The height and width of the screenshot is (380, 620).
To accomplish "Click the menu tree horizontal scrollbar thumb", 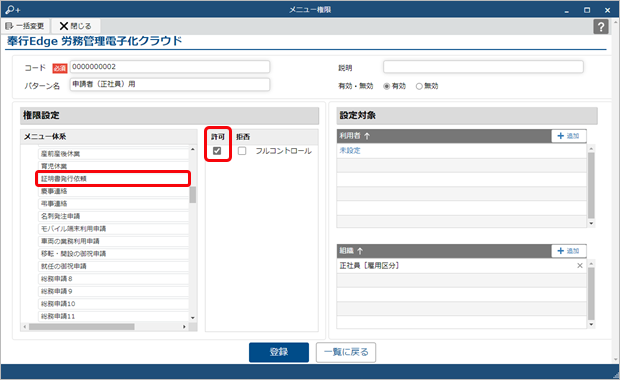I will [82, 327].
